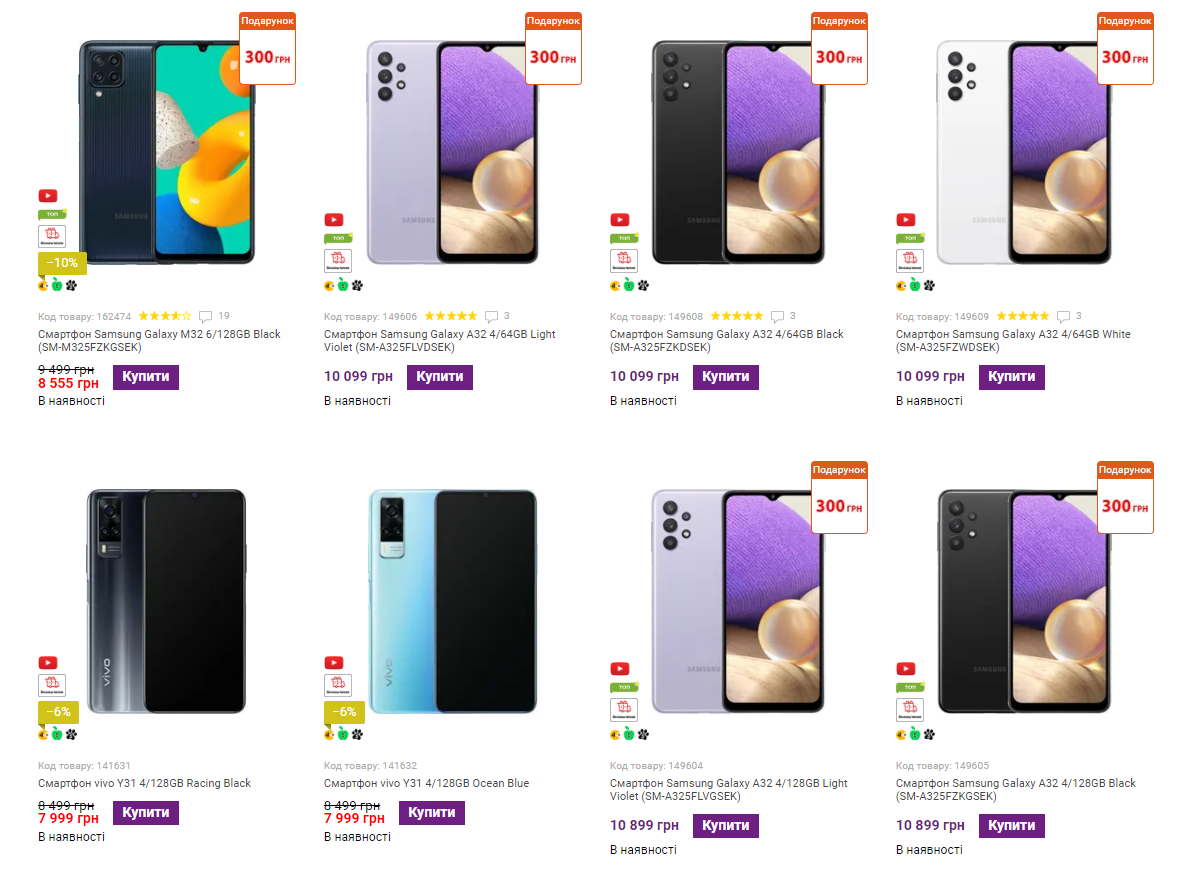Click the comments icon on Galaxy M32
The height and width of the screenshot is (880, 1201).
coord(206,316)
